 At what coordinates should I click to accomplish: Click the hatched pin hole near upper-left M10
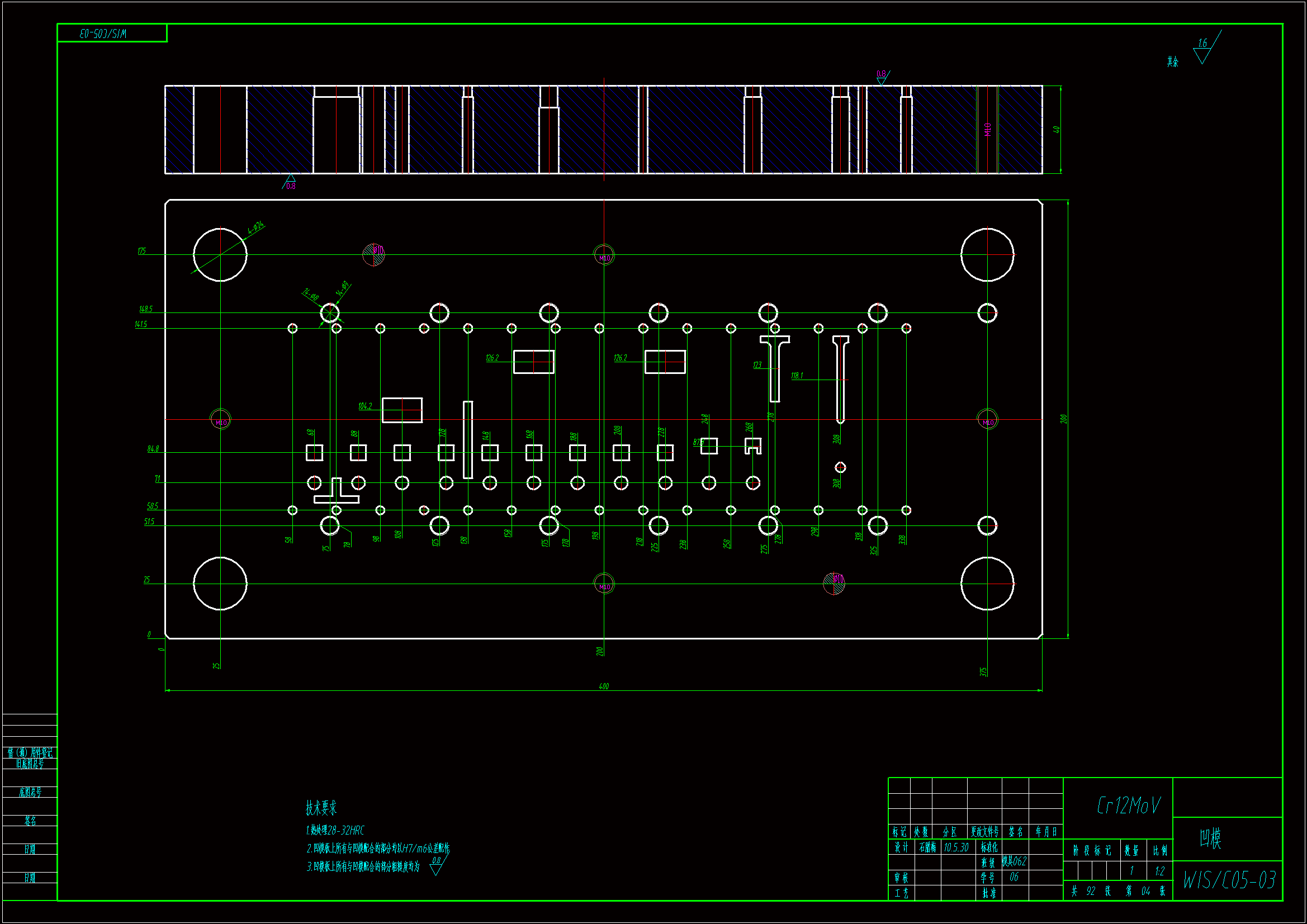[x=373, y=254]
